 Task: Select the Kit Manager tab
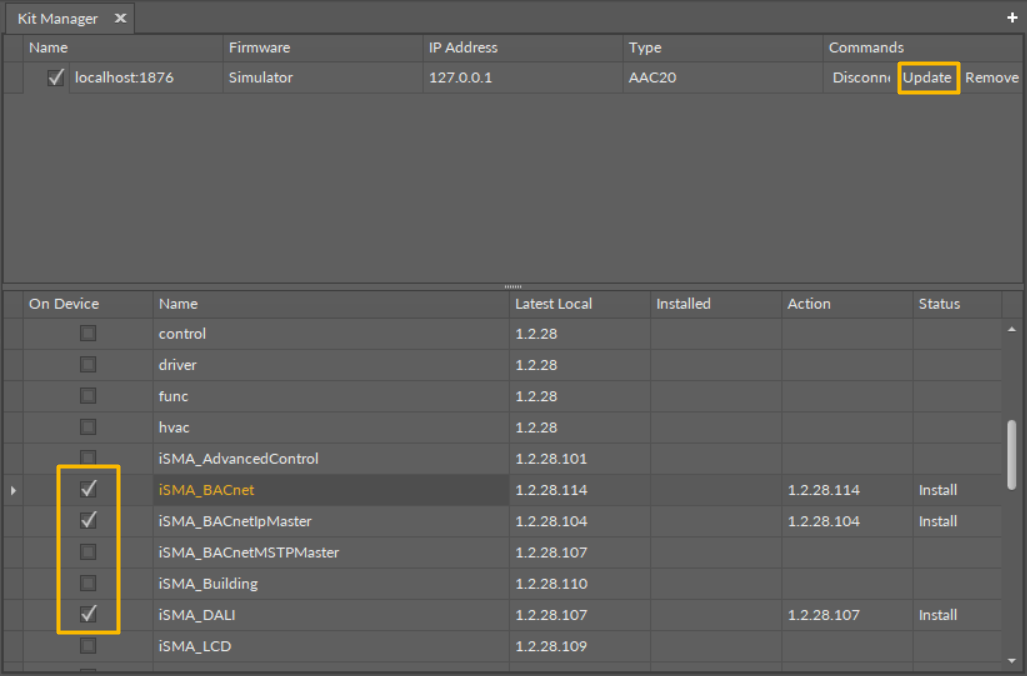click(58, 18)
